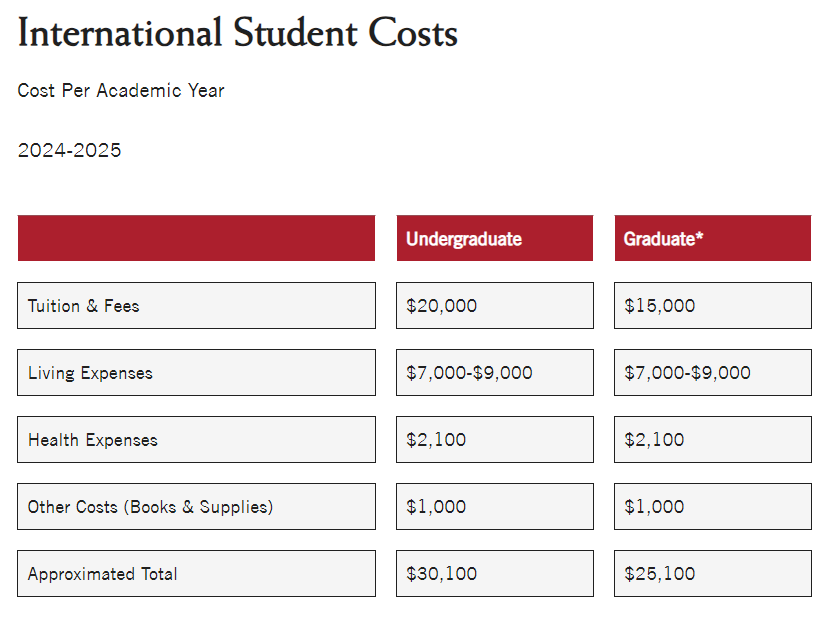Click Other Costs (Books & Supplies) label
Image resolution: width=830 pixels, height=617 pixels.
point(150,507)
